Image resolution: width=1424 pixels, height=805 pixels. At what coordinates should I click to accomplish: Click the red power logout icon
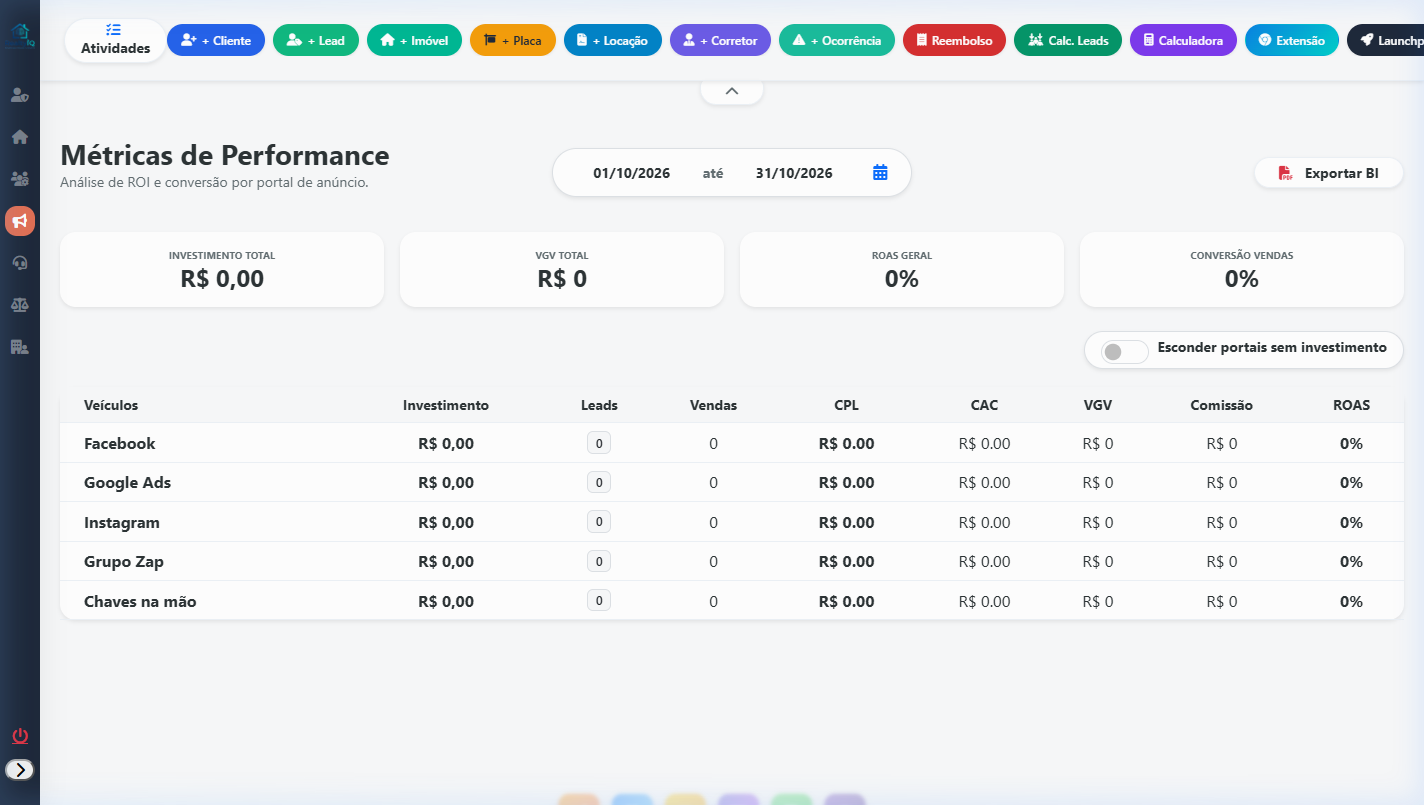(20, 736)
